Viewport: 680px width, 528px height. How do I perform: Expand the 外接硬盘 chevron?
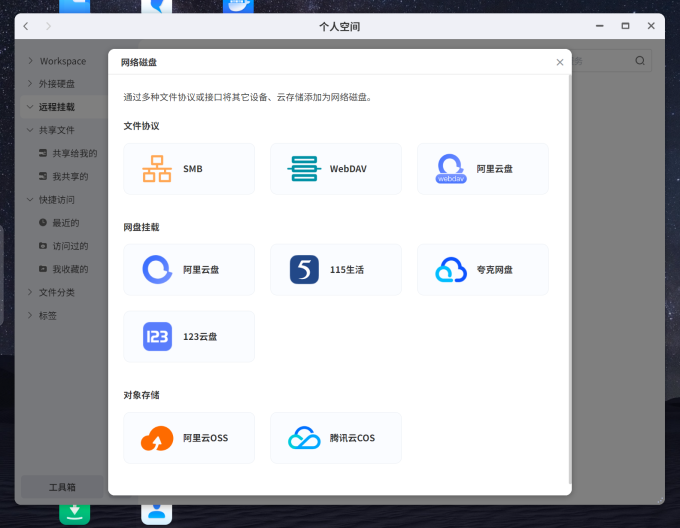(30, 83)
